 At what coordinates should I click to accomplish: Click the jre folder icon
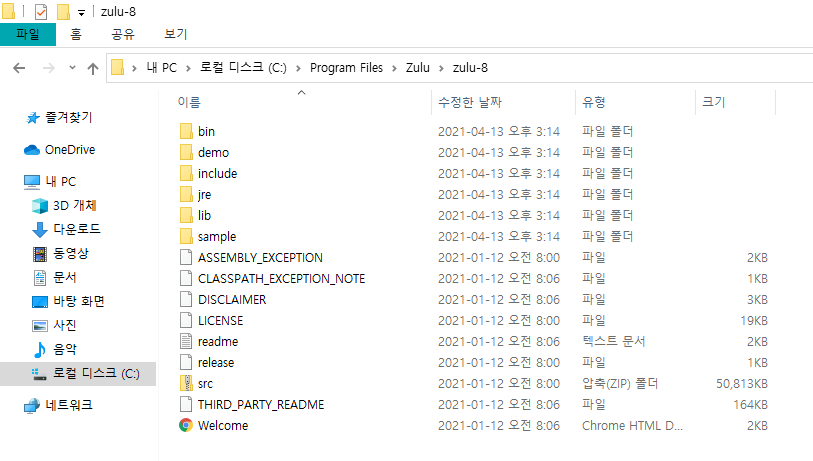tap(186, 194)
